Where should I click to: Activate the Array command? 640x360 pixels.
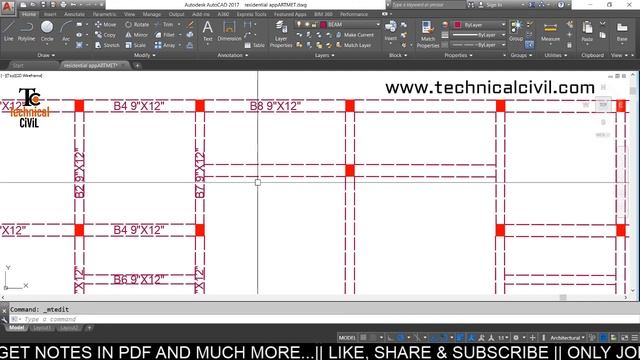(165, 45)
